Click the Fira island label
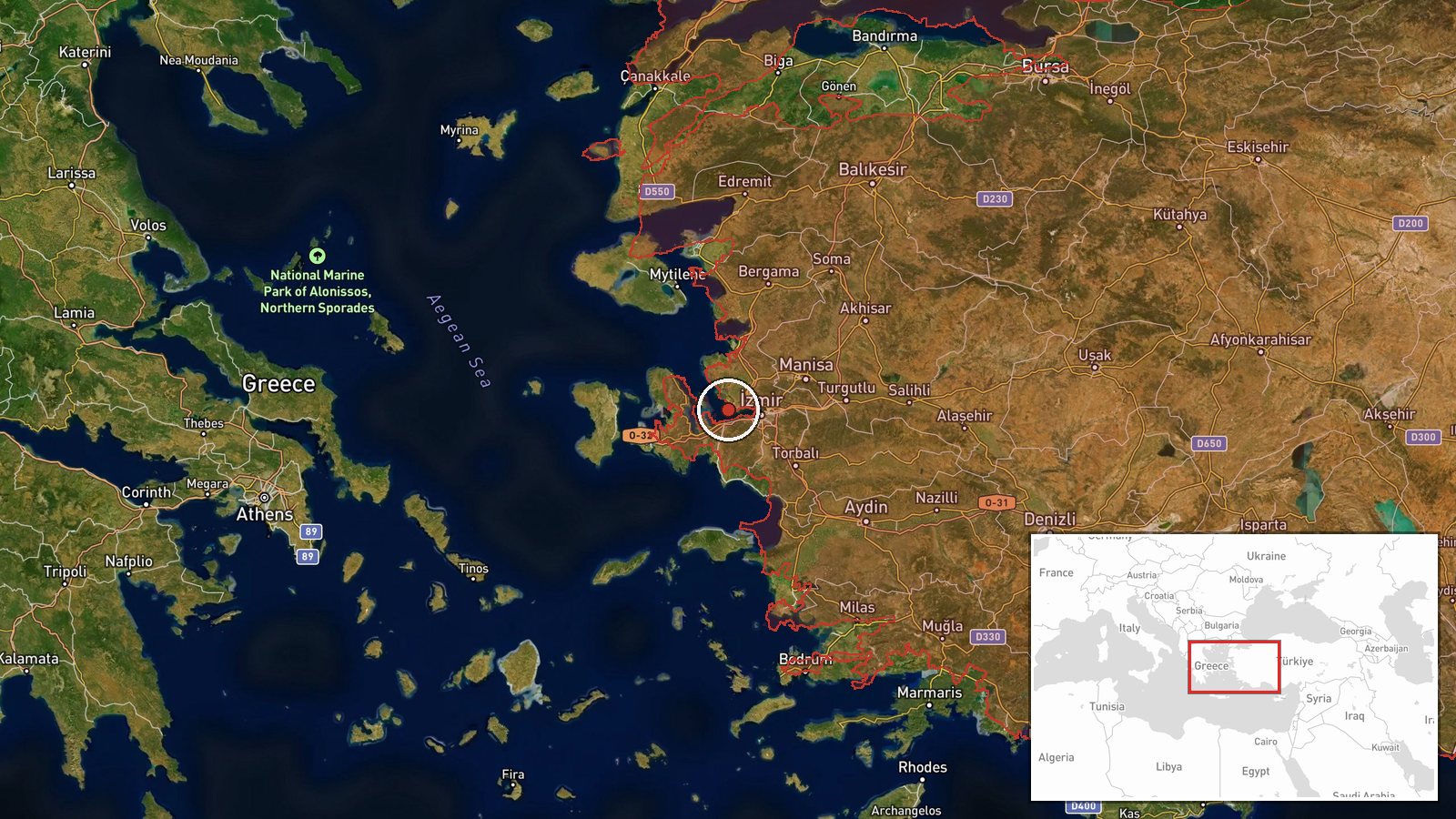The height and width of the screenshot is (819, 1456). tap(513, 775)
